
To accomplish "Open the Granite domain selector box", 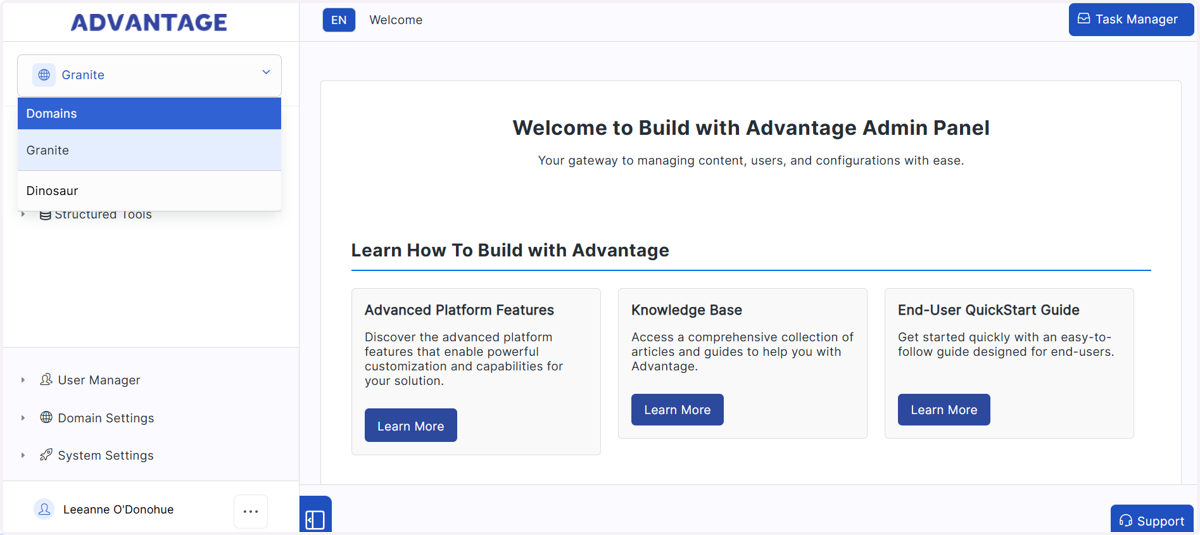I will click(x=149, y=75).
